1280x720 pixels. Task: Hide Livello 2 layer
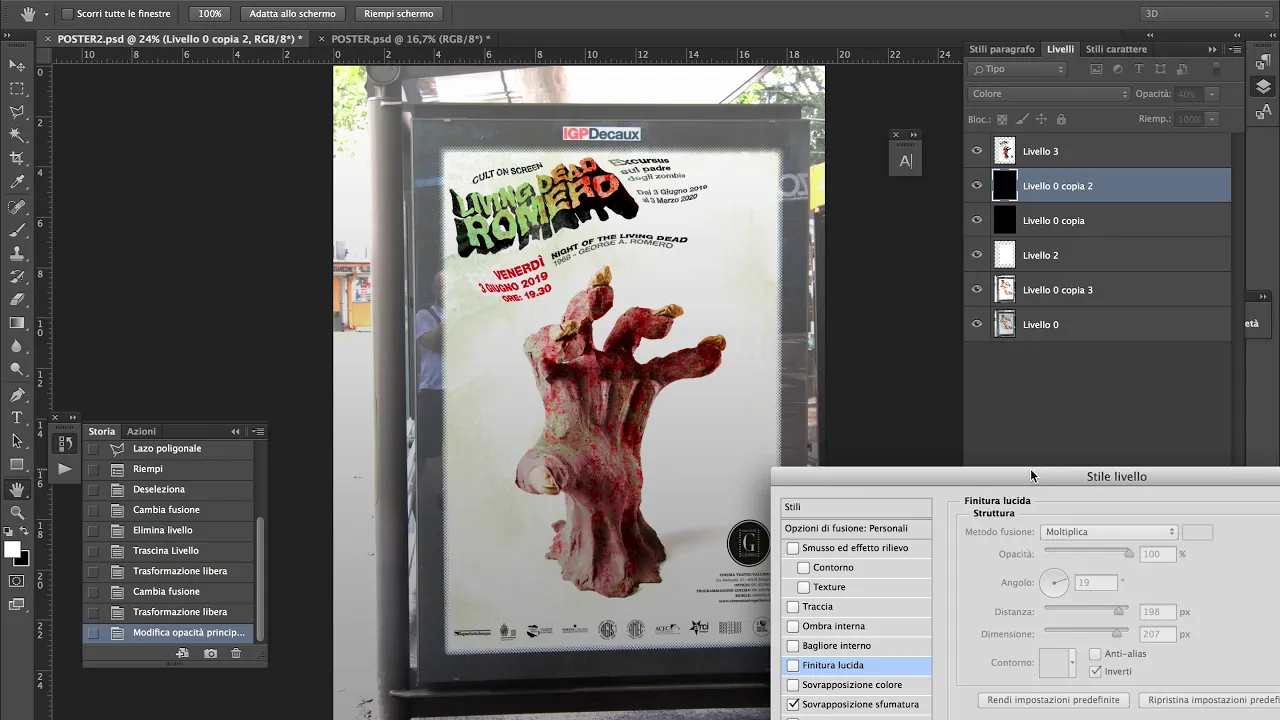coord(977,255)
